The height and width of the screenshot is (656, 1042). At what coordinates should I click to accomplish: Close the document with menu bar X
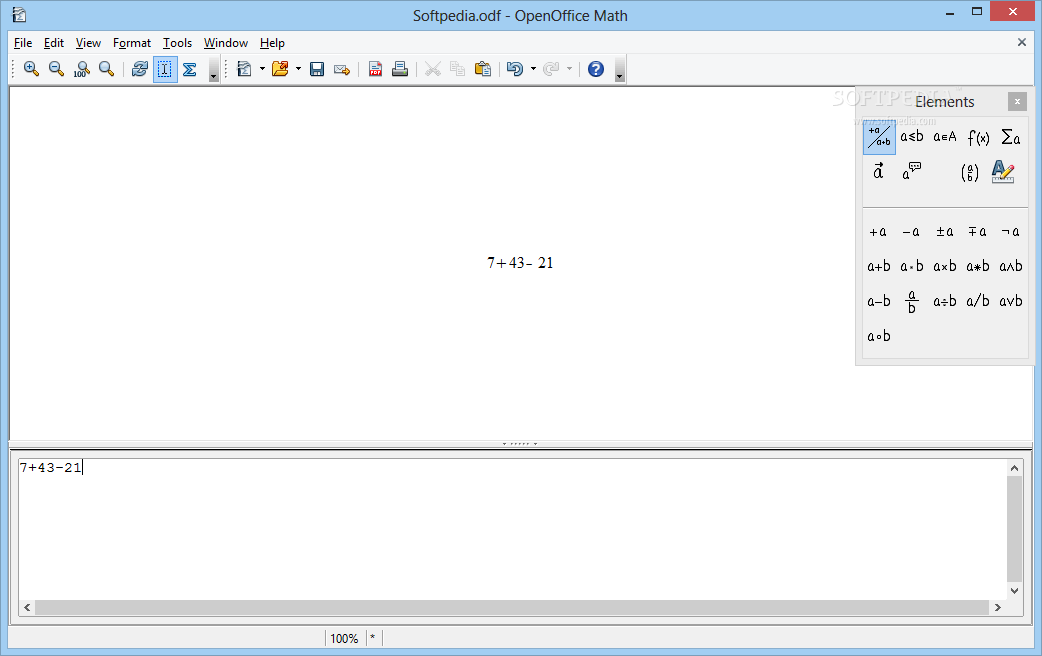click(x=1022, y=43)
